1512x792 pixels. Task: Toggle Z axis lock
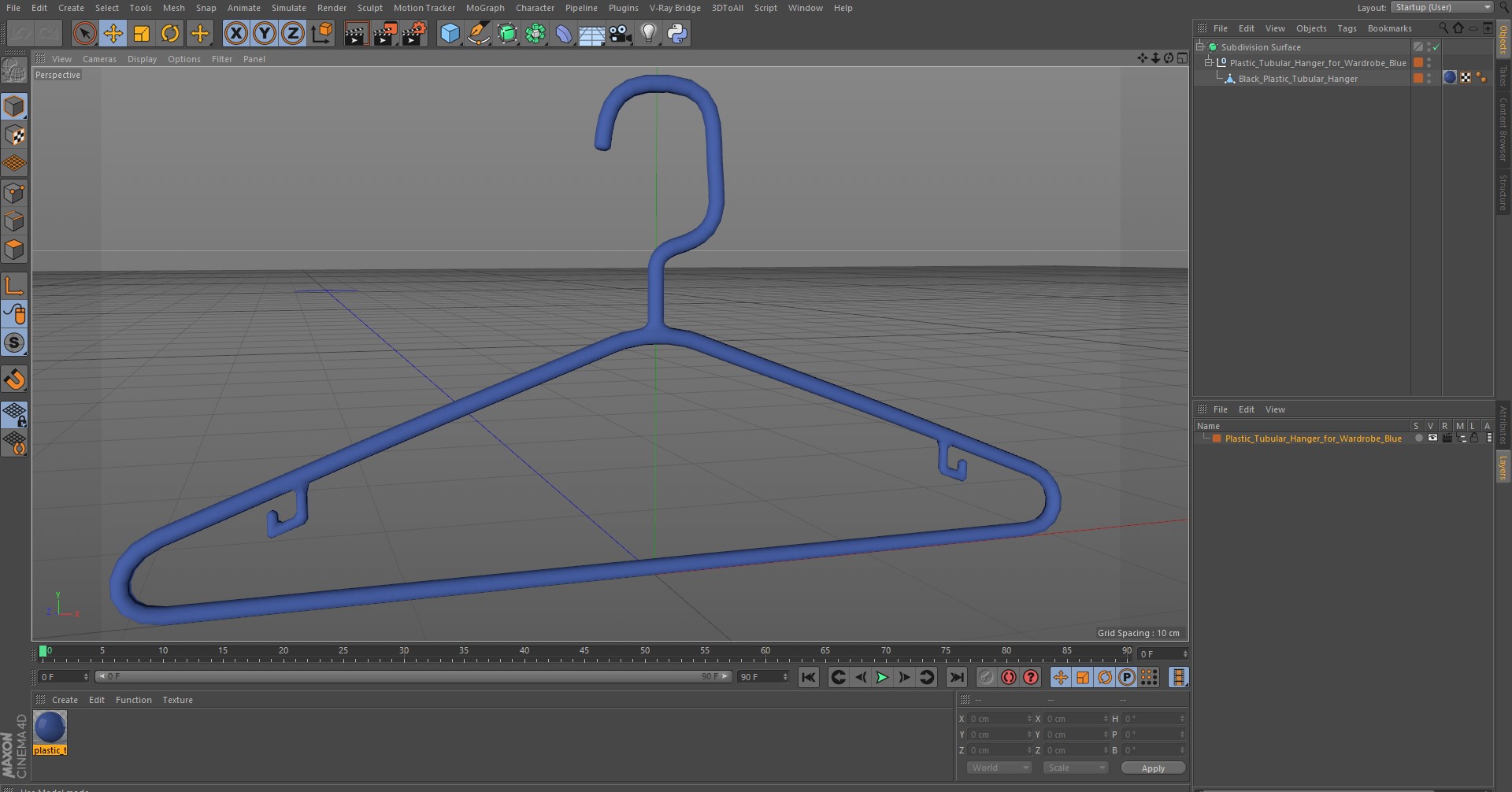pos(293,33)
